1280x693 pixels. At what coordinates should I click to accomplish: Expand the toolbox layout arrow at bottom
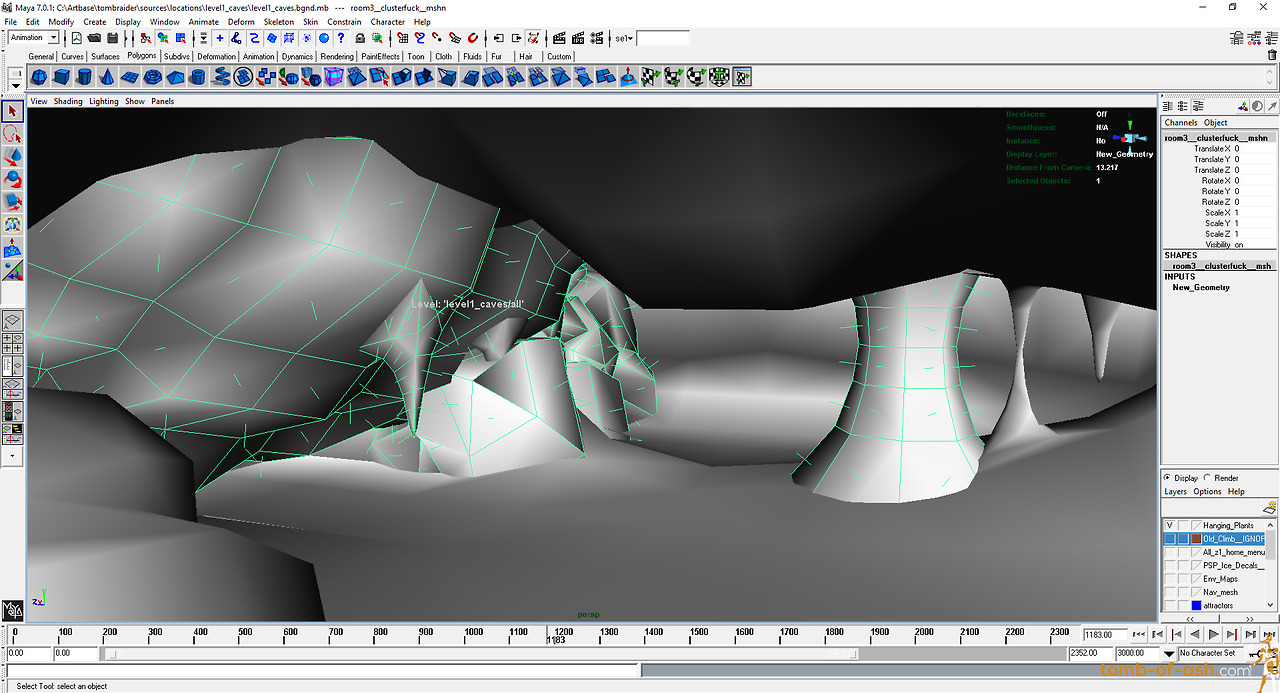13,455
